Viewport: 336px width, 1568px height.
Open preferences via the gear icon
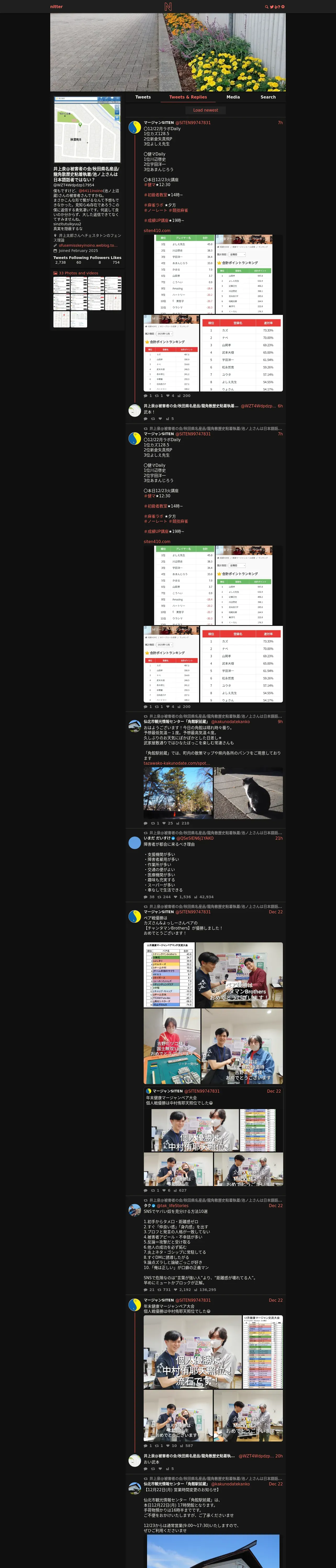click(x=282, y=7)
